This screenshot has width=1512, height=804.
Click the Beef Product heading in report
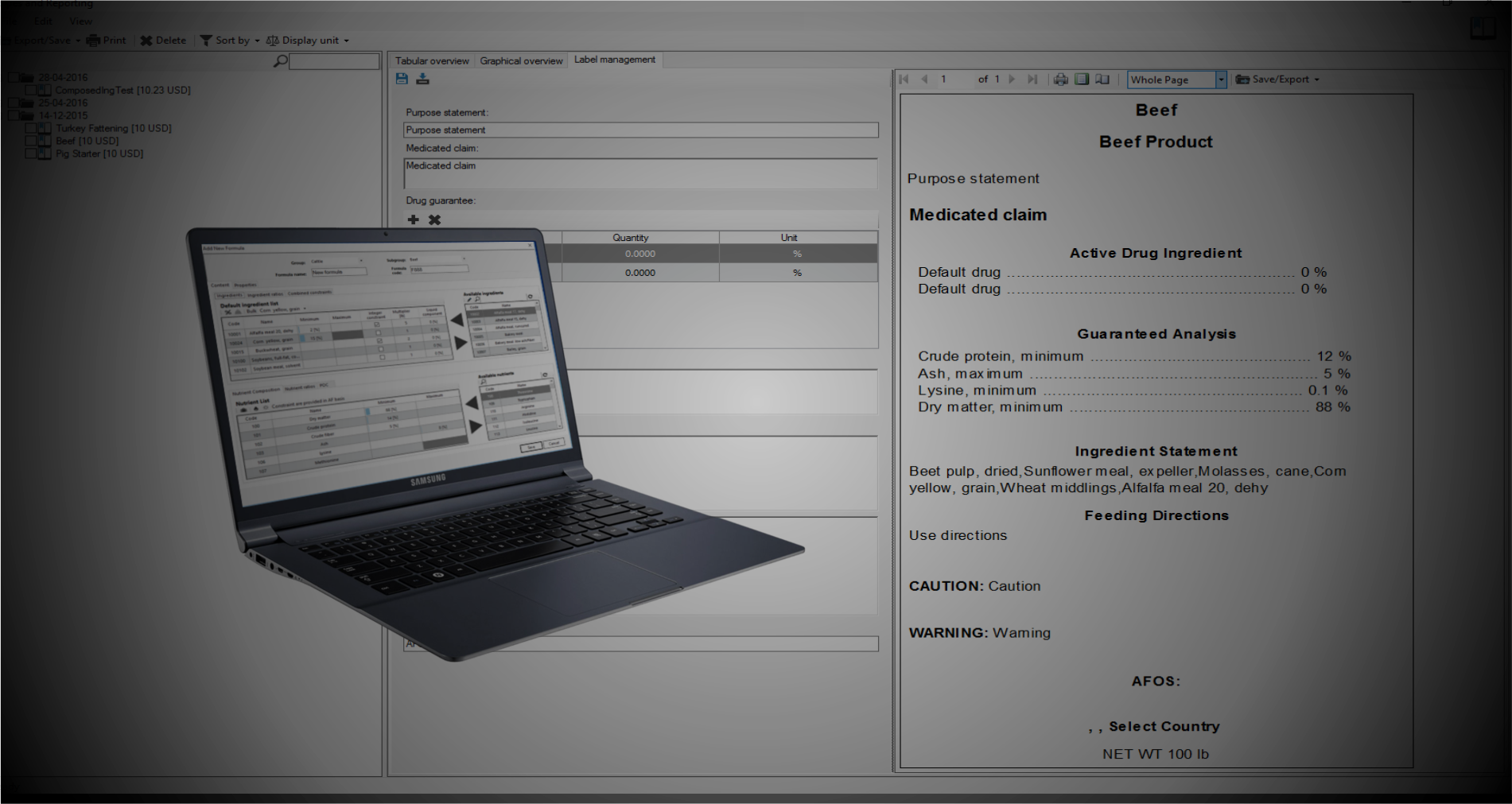pyautogui.click(x=1156, y=142)
